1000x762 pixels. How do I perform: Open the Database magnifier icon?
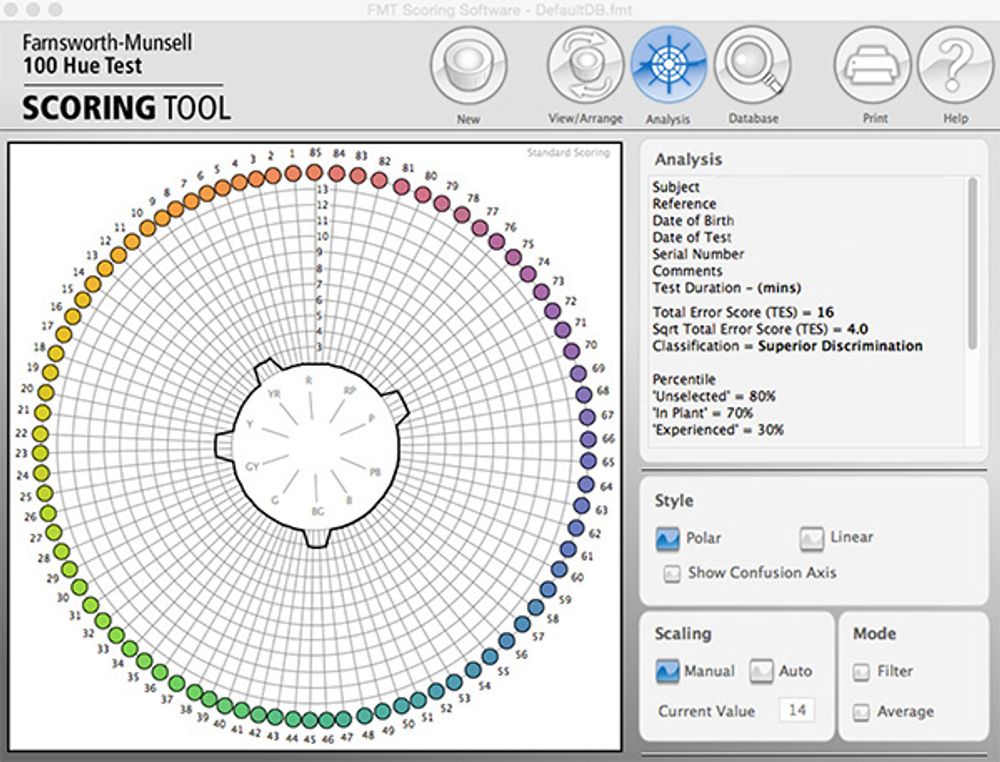point(753,66)
